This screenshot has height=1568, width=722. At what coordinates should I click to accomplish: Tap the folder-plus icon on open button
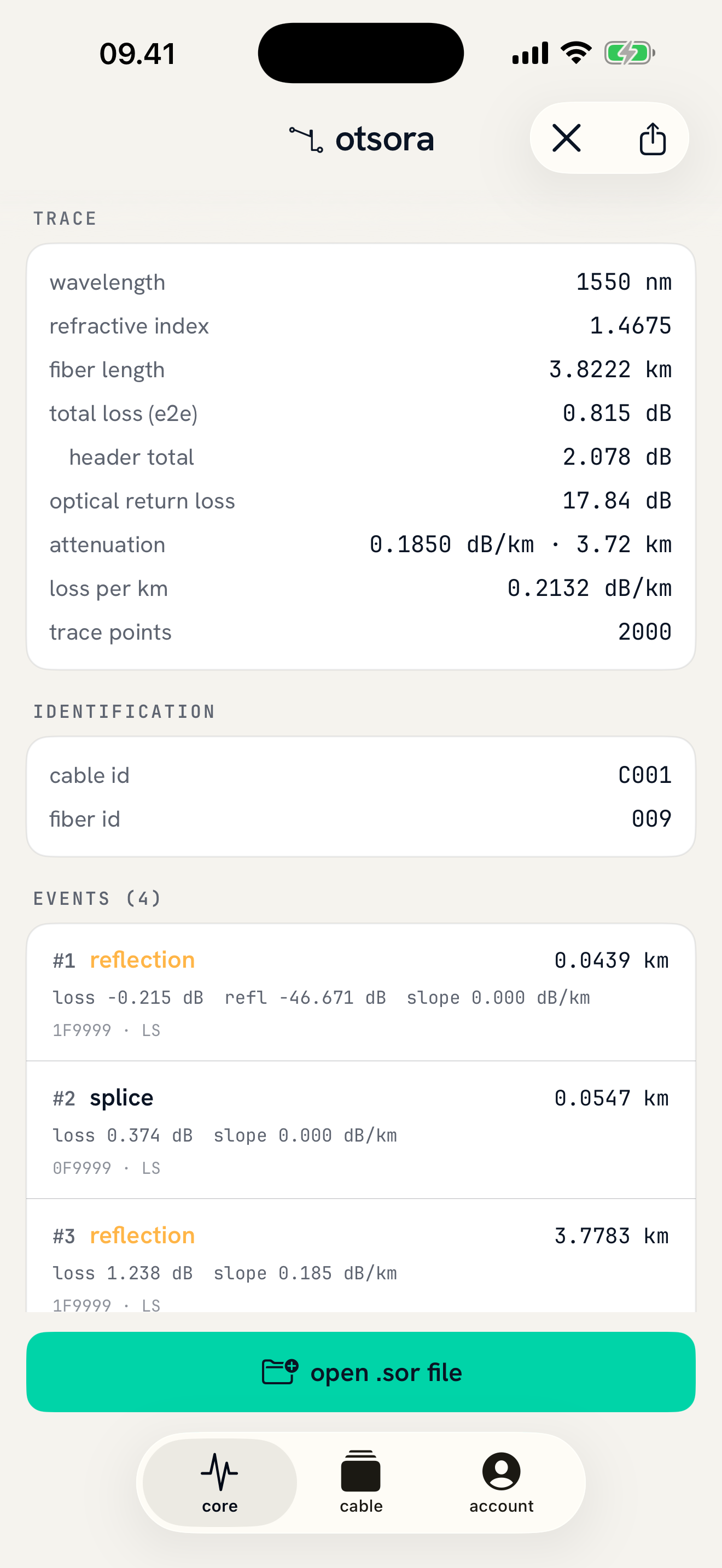[x=280, y=1372]
